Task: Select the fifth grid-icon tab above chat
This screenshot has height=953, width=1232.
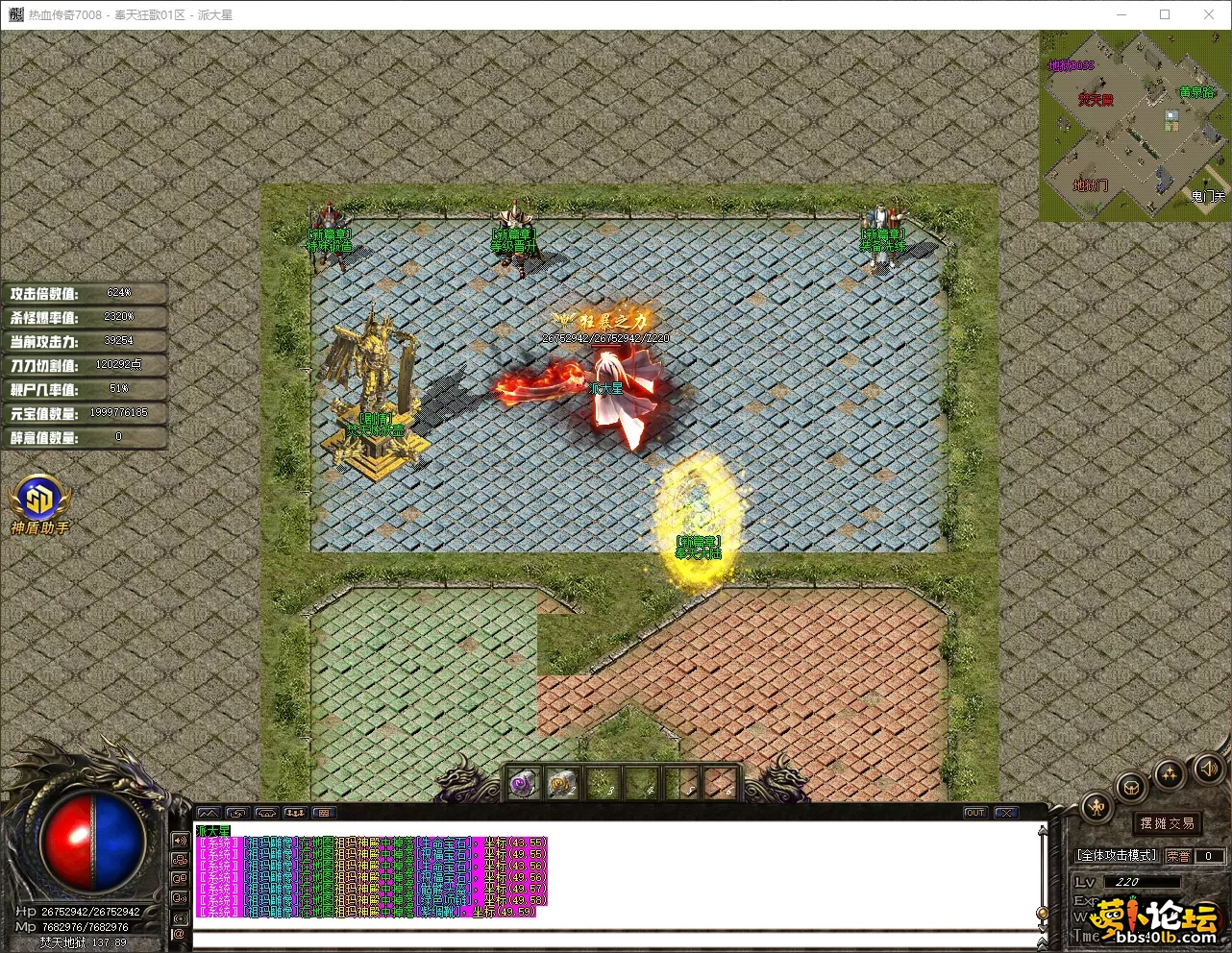Action: click(323, 813)
